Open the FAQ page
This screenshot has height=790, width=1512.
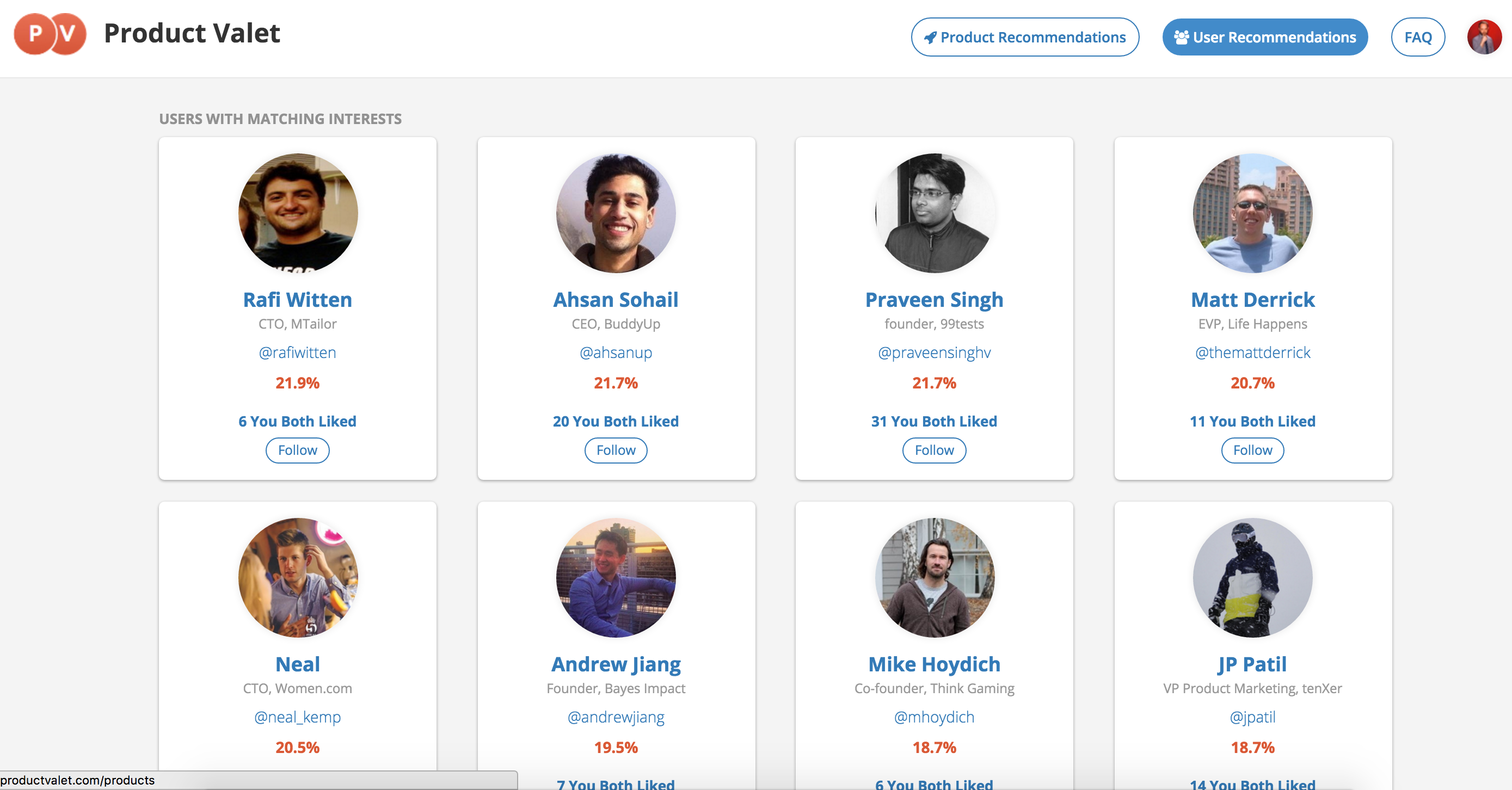[x=1417, y=37]
